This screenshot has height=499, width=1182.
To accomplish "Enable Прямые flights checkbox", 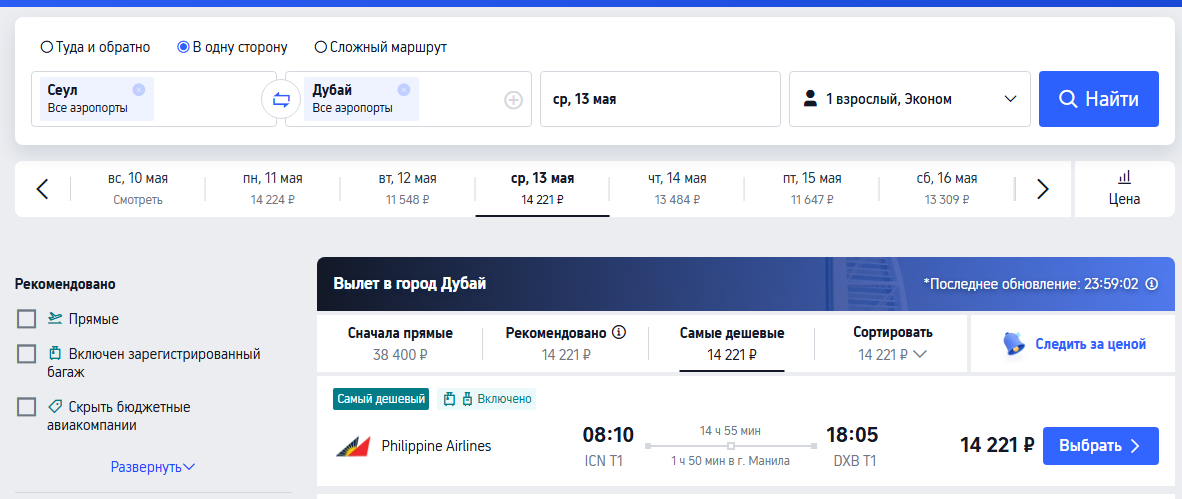I will click(x=26, y=319).
